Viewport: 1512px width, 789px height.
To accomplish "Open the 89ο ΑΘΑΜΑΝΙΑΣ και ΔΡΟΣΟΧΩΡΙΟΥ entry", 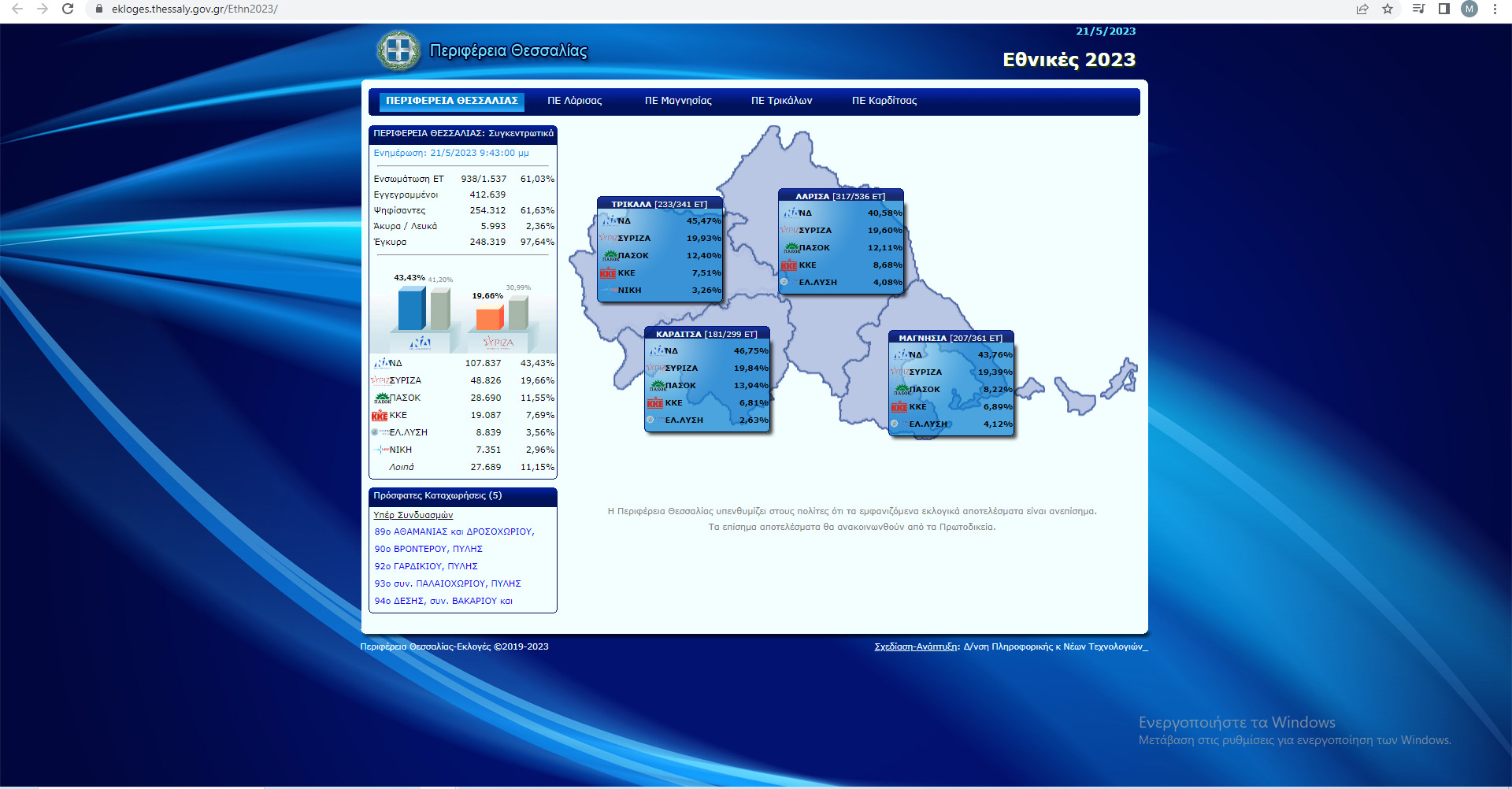I will (x=454, y=532).
